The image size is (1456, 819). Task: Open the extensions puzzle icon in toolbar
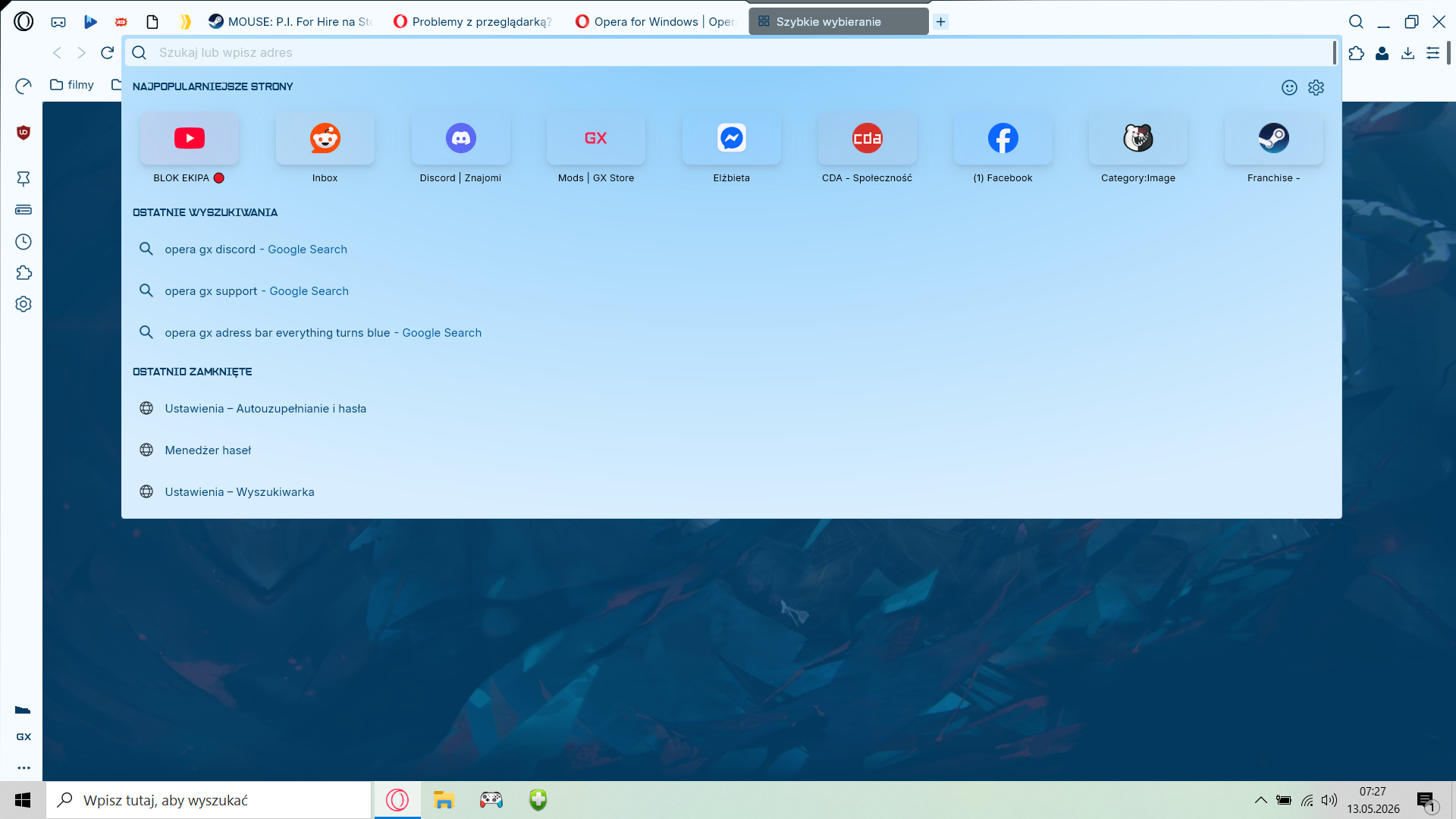(x=1357, y=53)
